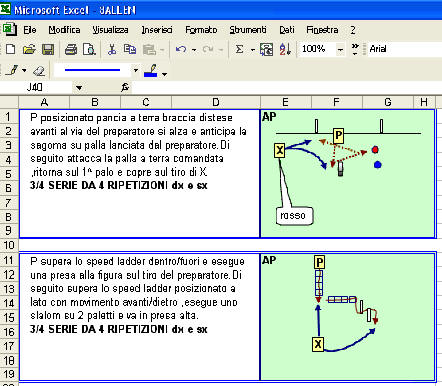The height and width of the screenshot is (386, 442).
Task: Expand the zoom percentage dropdown
Action: [x=340, y=50]
